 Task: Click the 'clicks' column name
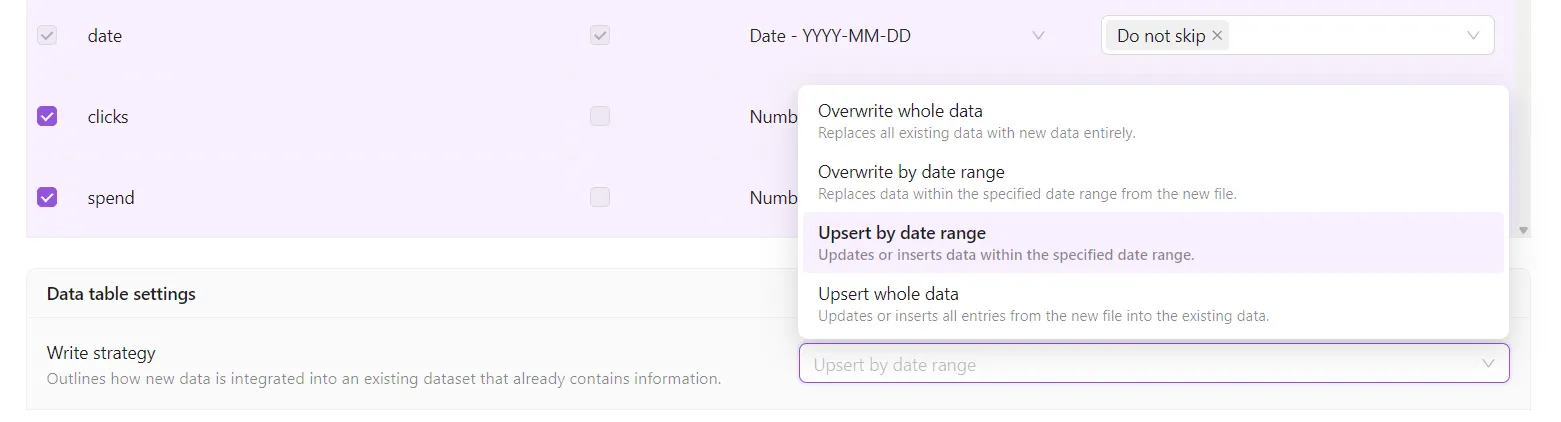pyautogui.click(x=108, y=117)
